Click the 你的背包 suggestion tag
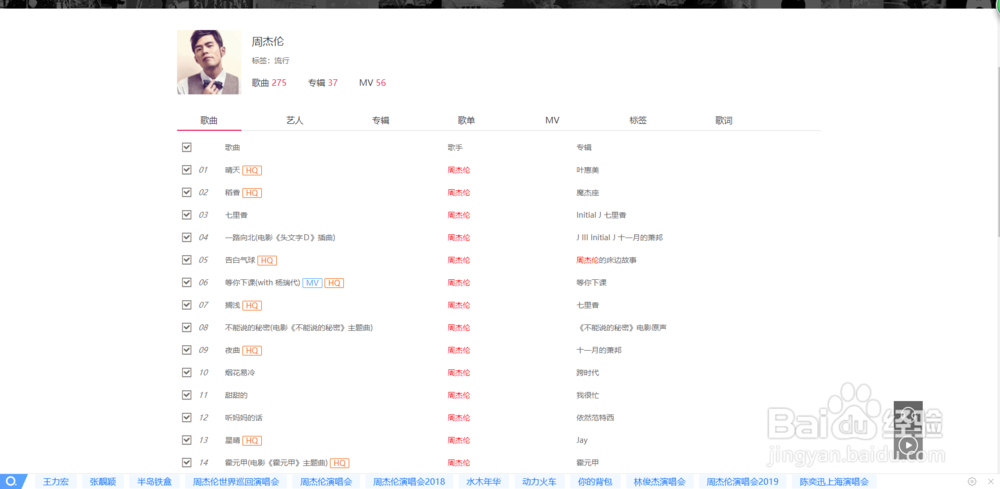 coord(594,482)
